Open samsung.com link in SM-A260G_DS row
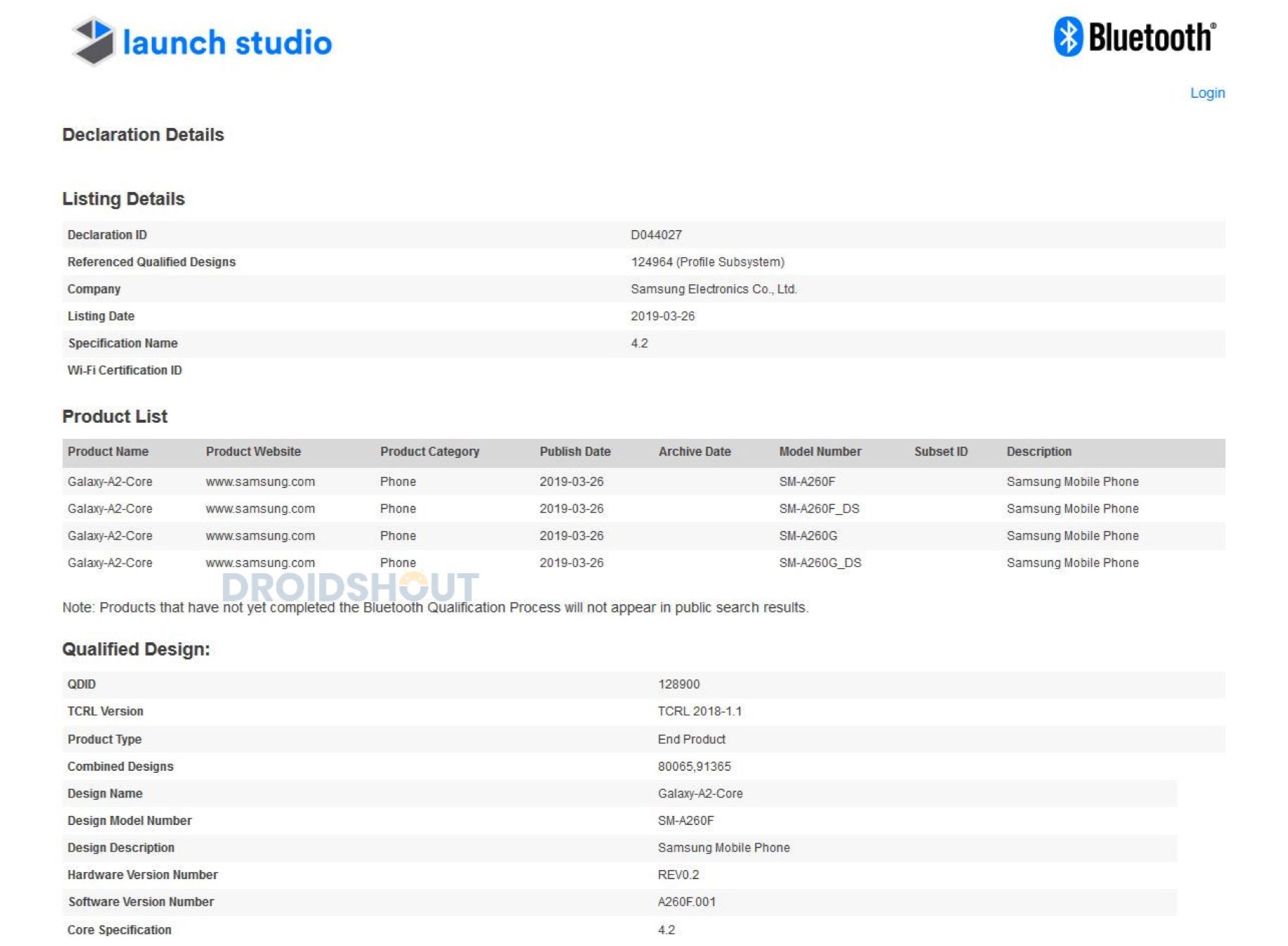The height and width of the screenshot is (946, 1288). coord(260,563)
